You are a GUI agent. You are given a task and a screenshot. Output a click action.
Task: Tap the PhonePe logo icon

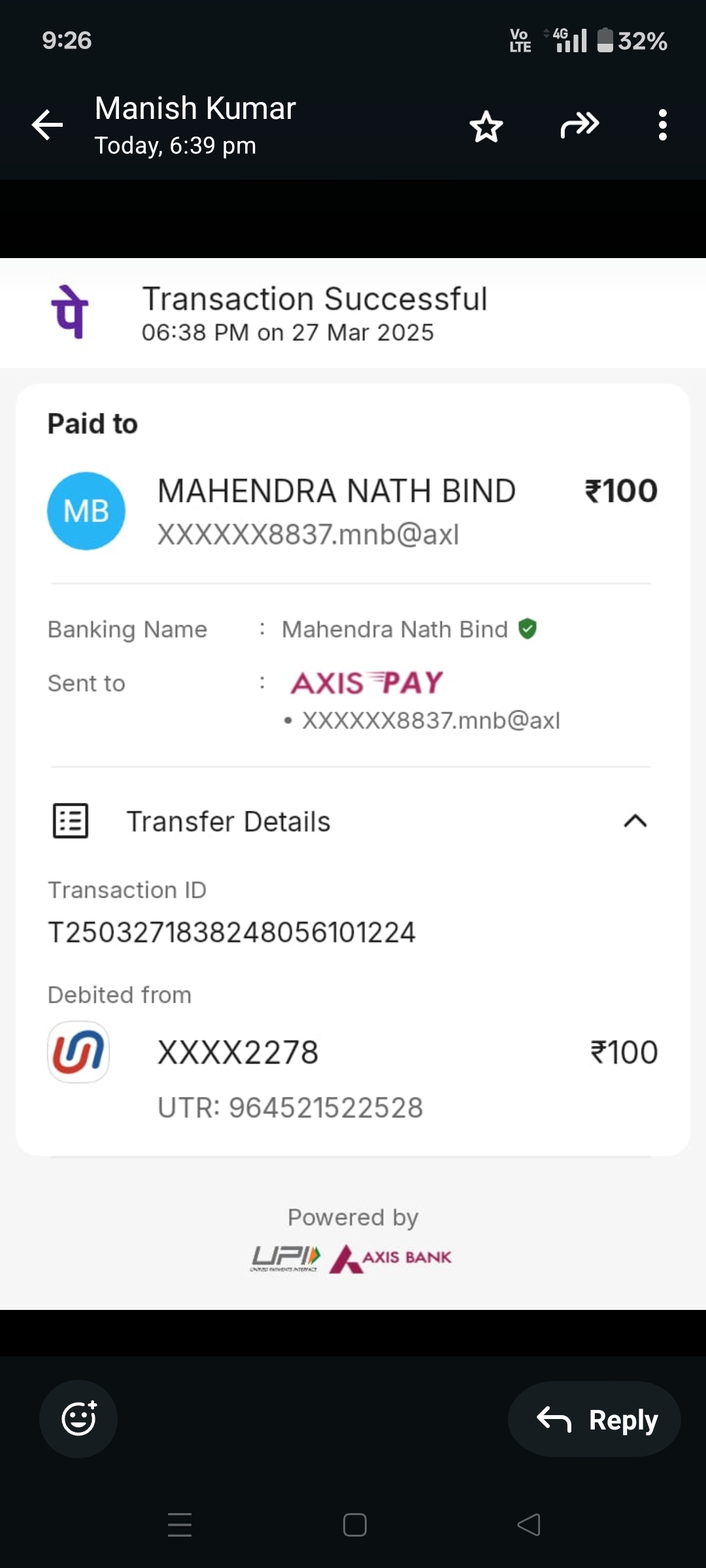point(70,312)
